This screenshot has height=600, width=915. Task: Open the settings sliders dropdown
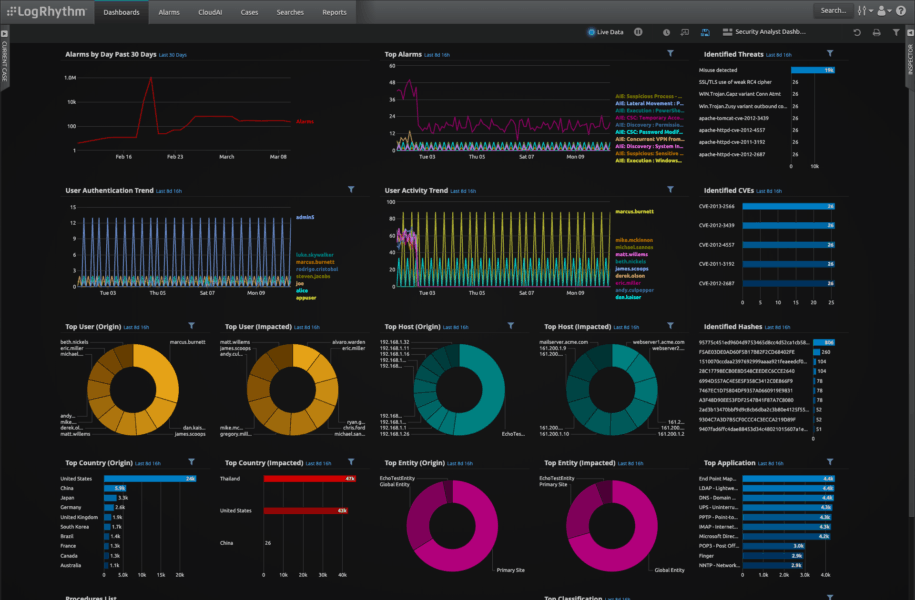[x=863, y=11]
